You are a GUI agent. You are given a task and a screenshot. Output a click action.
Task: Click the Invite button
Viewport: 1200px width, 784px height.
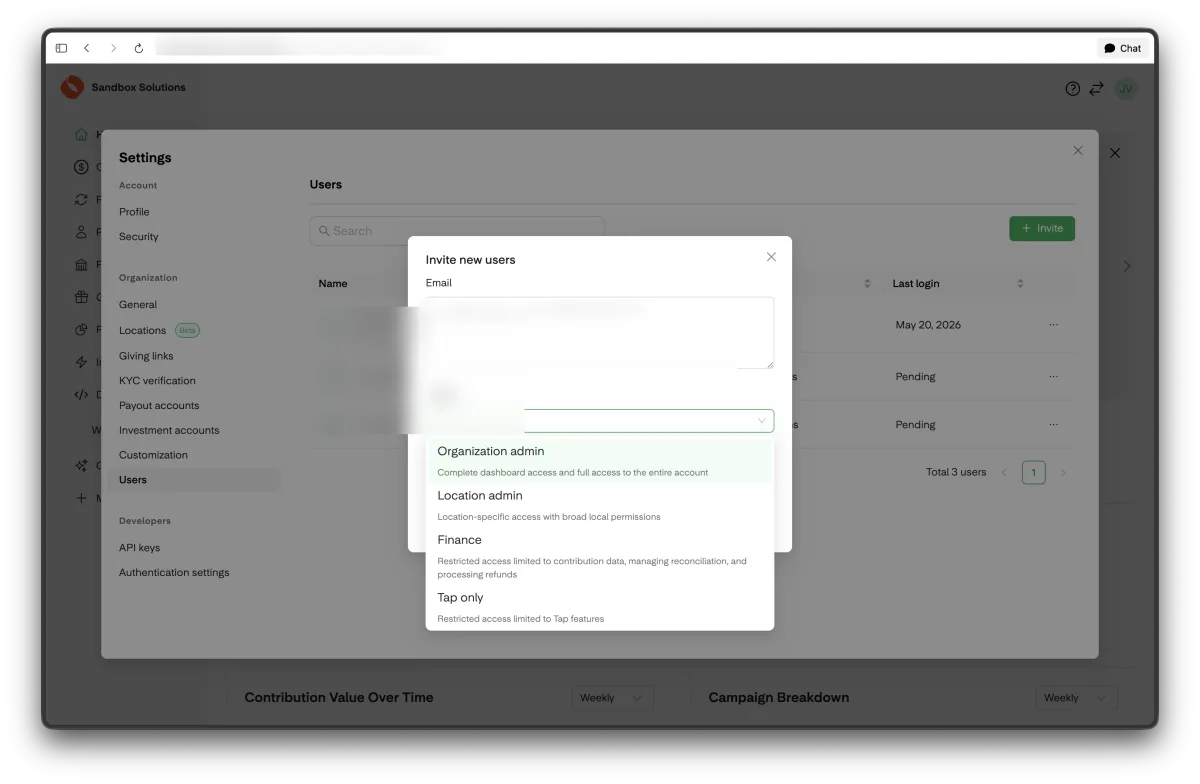point(1042,228)
